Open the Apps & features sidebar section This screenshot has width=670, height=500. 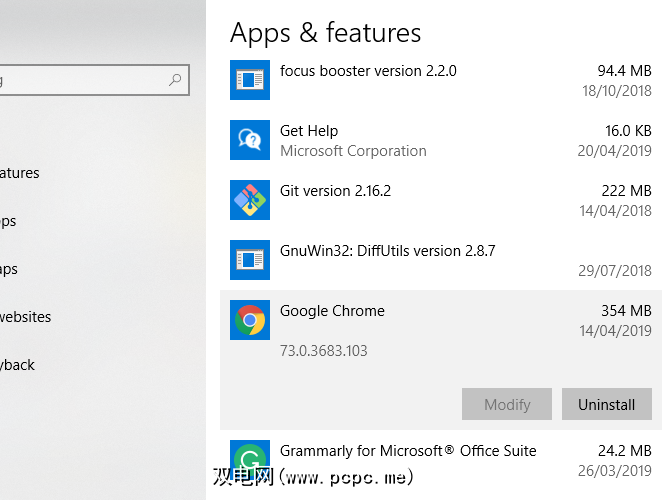tap(20, 173)
